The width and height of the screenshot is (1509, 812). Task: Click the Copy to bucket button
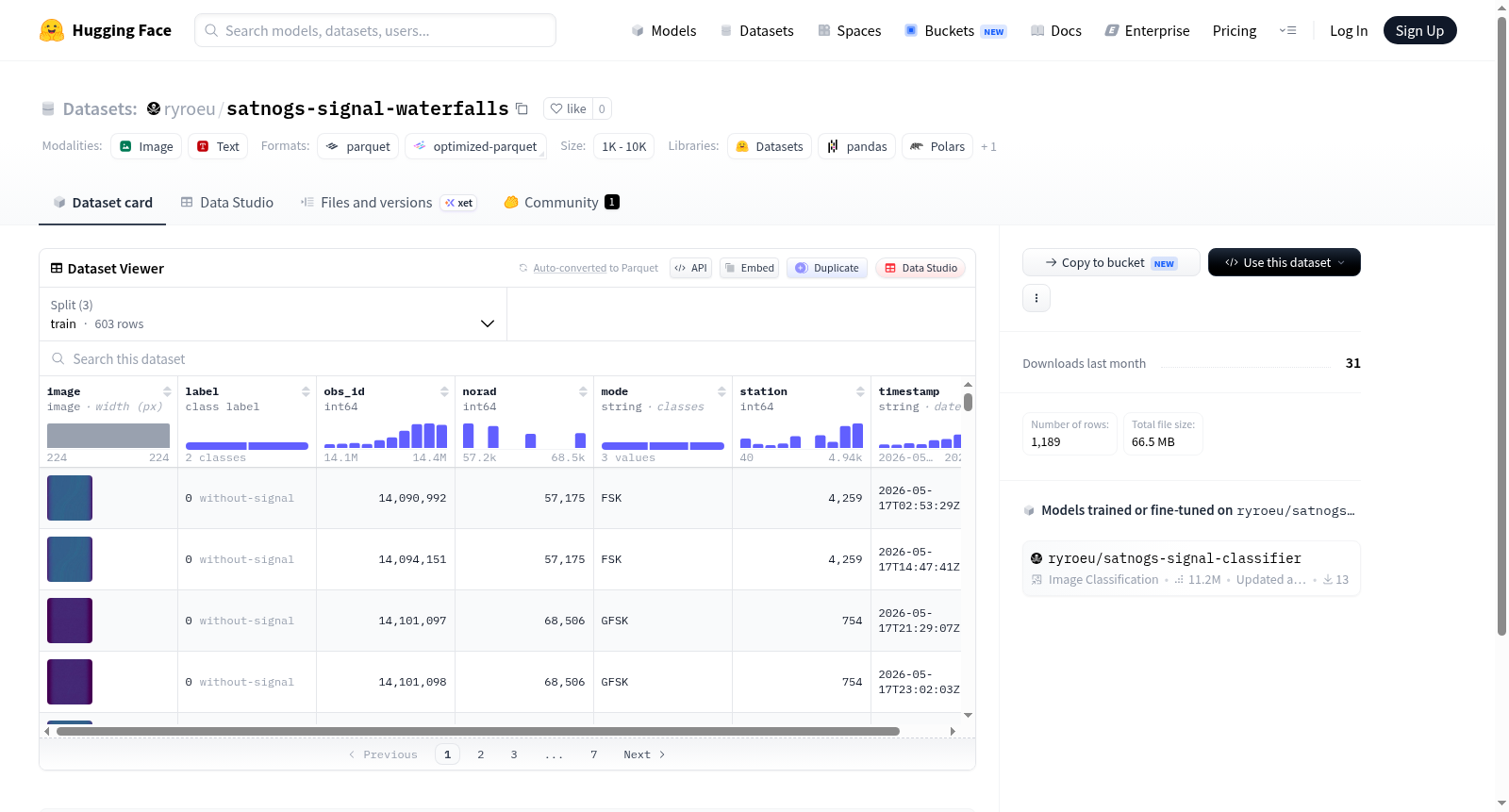(x=1111, y=262)
